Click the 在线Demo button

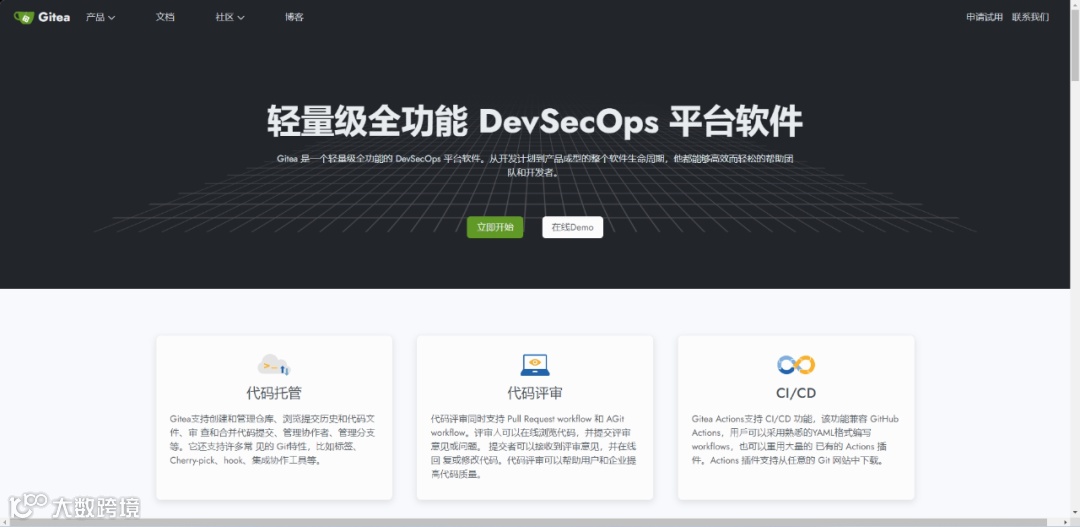(572, 227)
